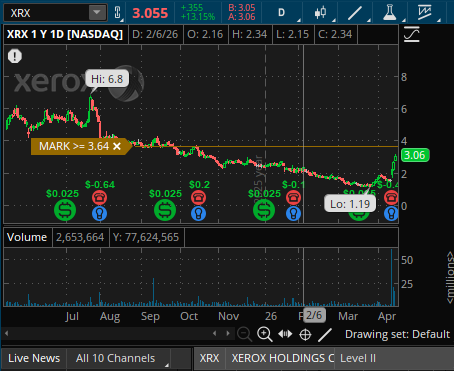Click the zoom out magnifier icon

pyautogui.click(x=244, y=334)
